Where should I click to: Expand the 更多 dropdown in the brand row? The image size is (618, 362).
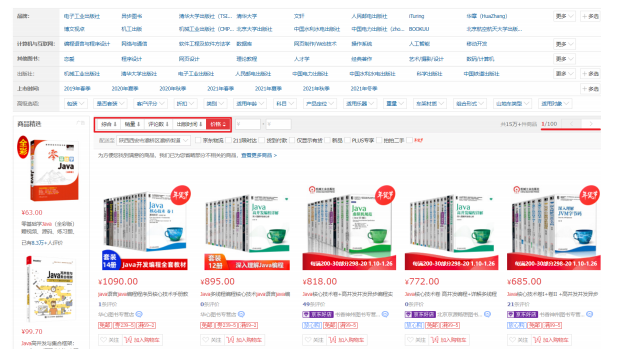(x=564, y=16)
